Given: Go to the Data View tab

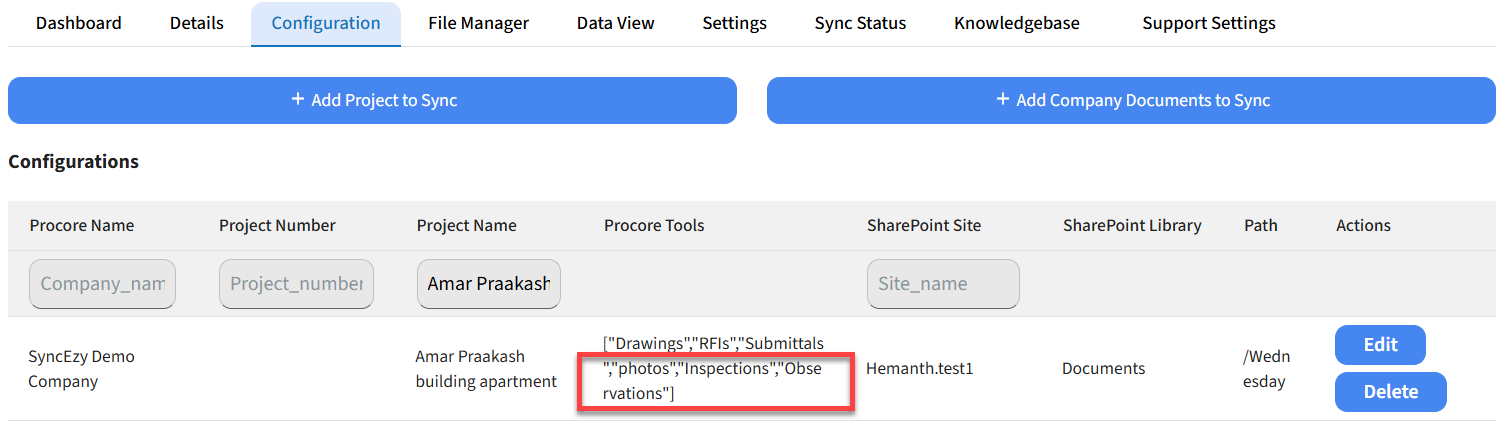Looking at the screenshot, I should click(x=615, y=23).
